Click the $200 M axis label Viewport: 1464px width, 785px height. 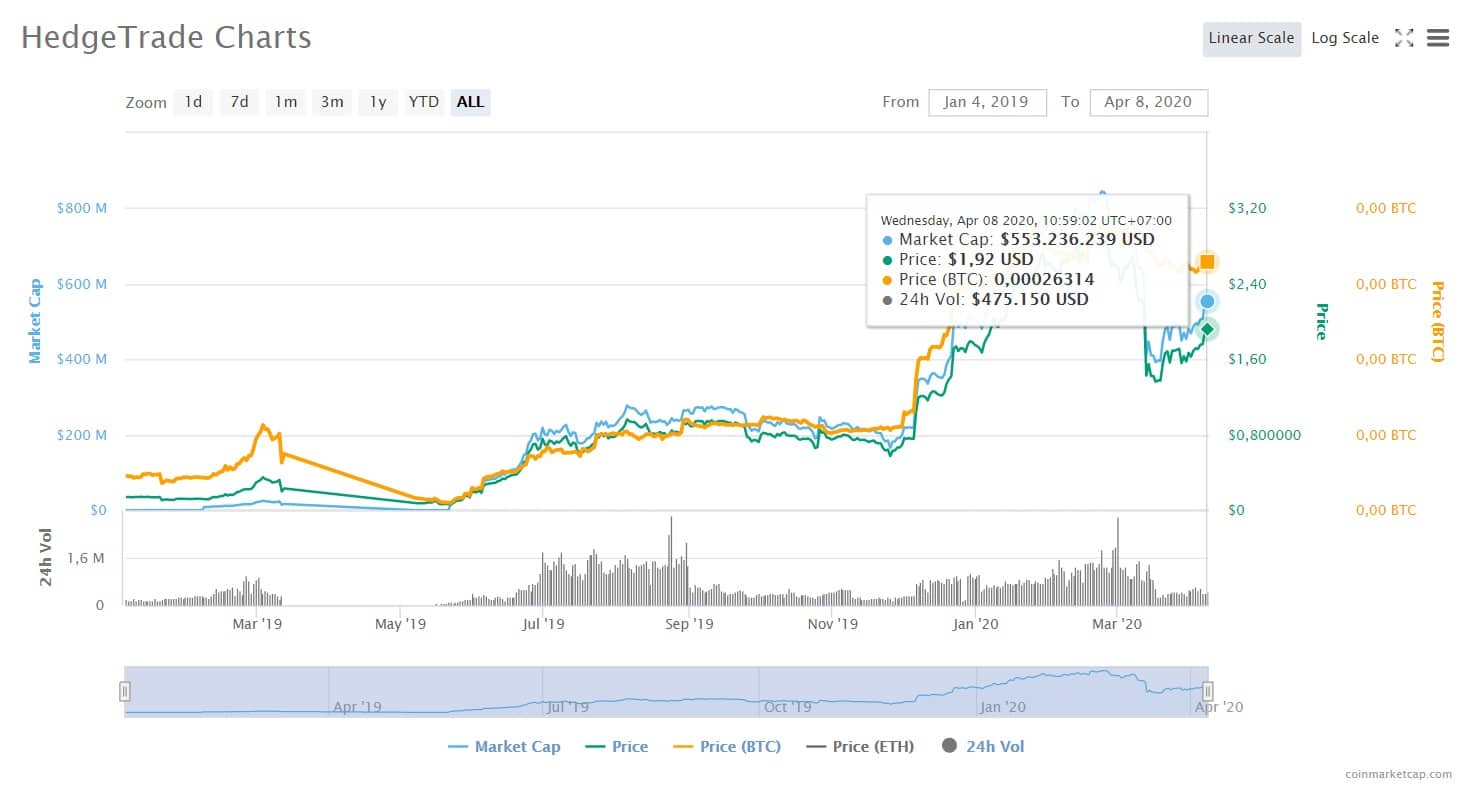click(x=82, y=435)
